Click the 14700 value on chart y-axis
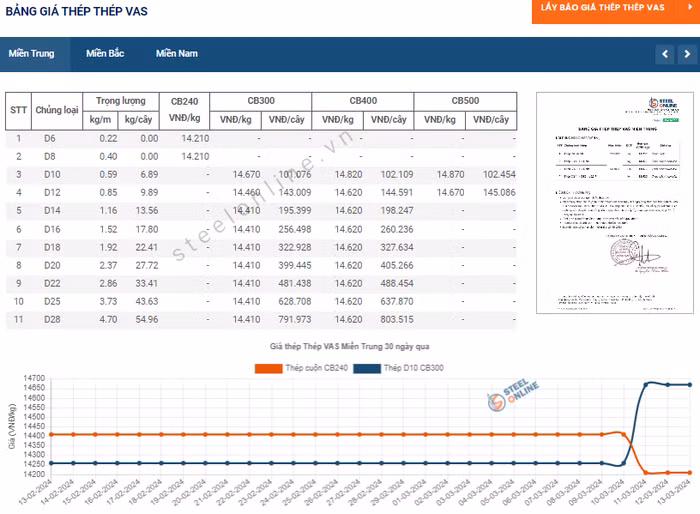Viewport: 700px width, 514px height. pos(34,378)
